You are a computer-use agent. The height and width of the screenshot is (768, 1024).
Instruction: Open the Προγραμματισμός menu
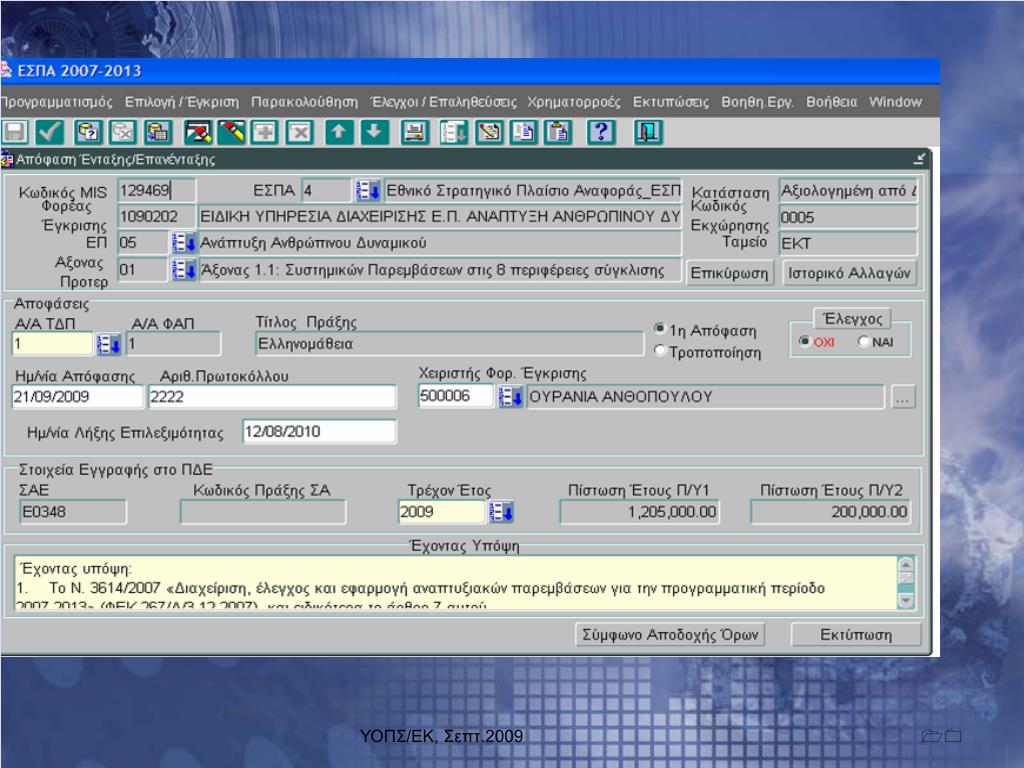(56, 102)
